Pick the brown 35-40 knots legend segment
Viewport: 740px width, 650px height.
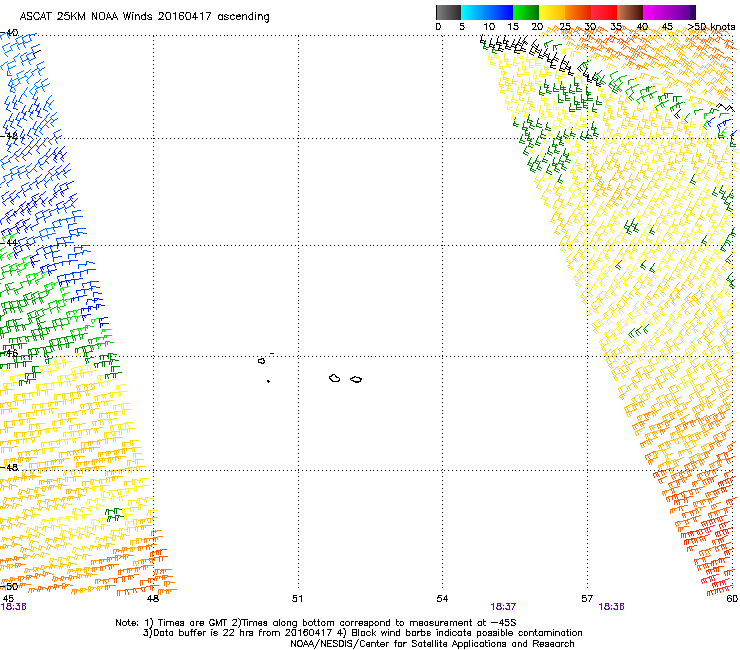click(630, 12)
